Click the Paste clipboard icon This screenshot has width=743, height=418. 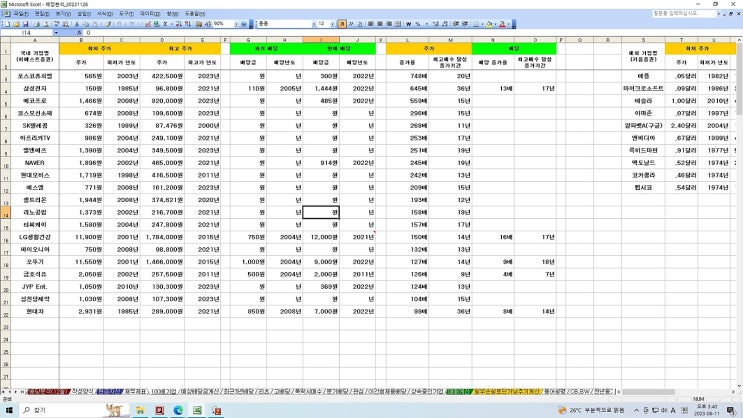(95, 24)
